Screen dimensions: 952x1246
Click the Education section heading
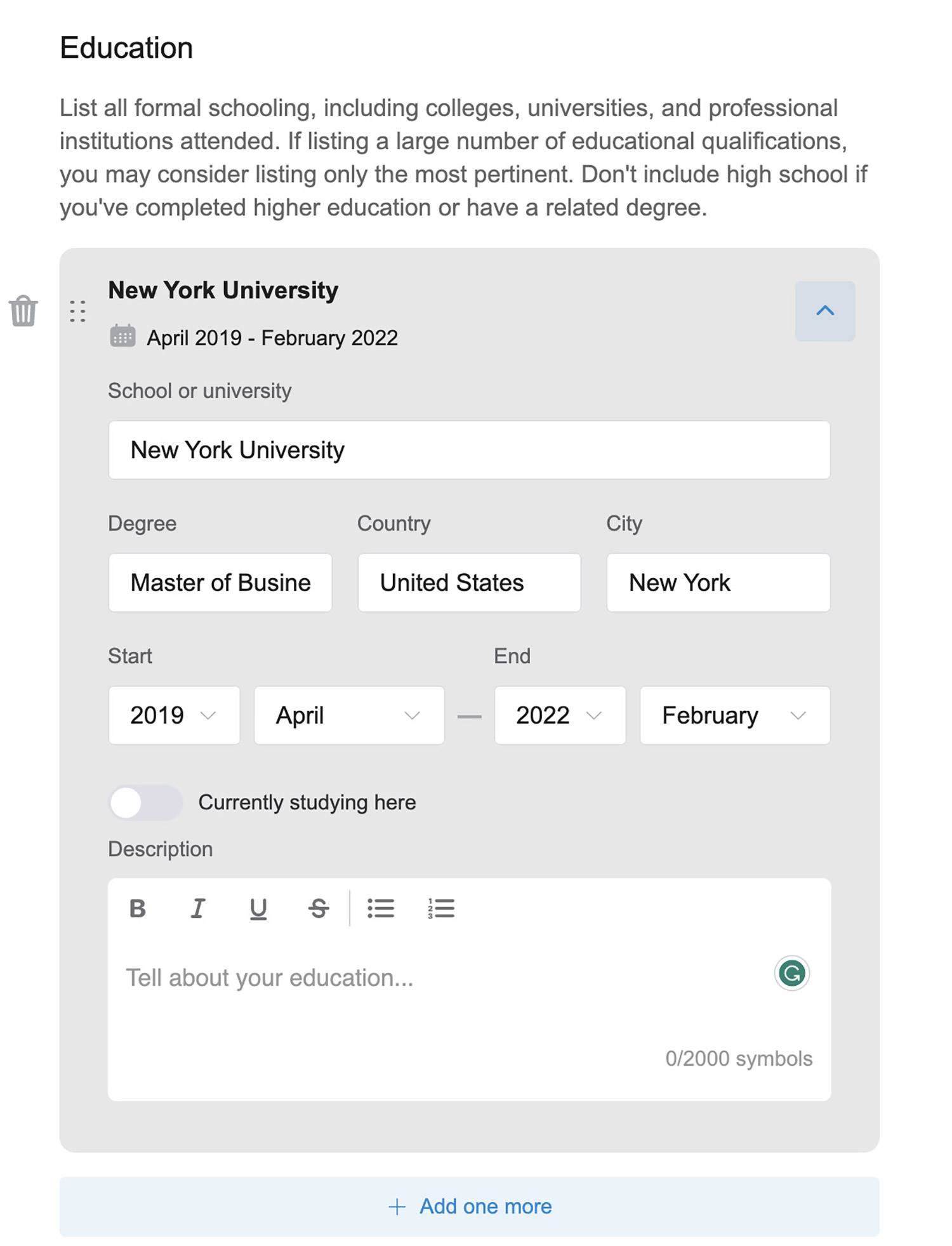[126, 48]
